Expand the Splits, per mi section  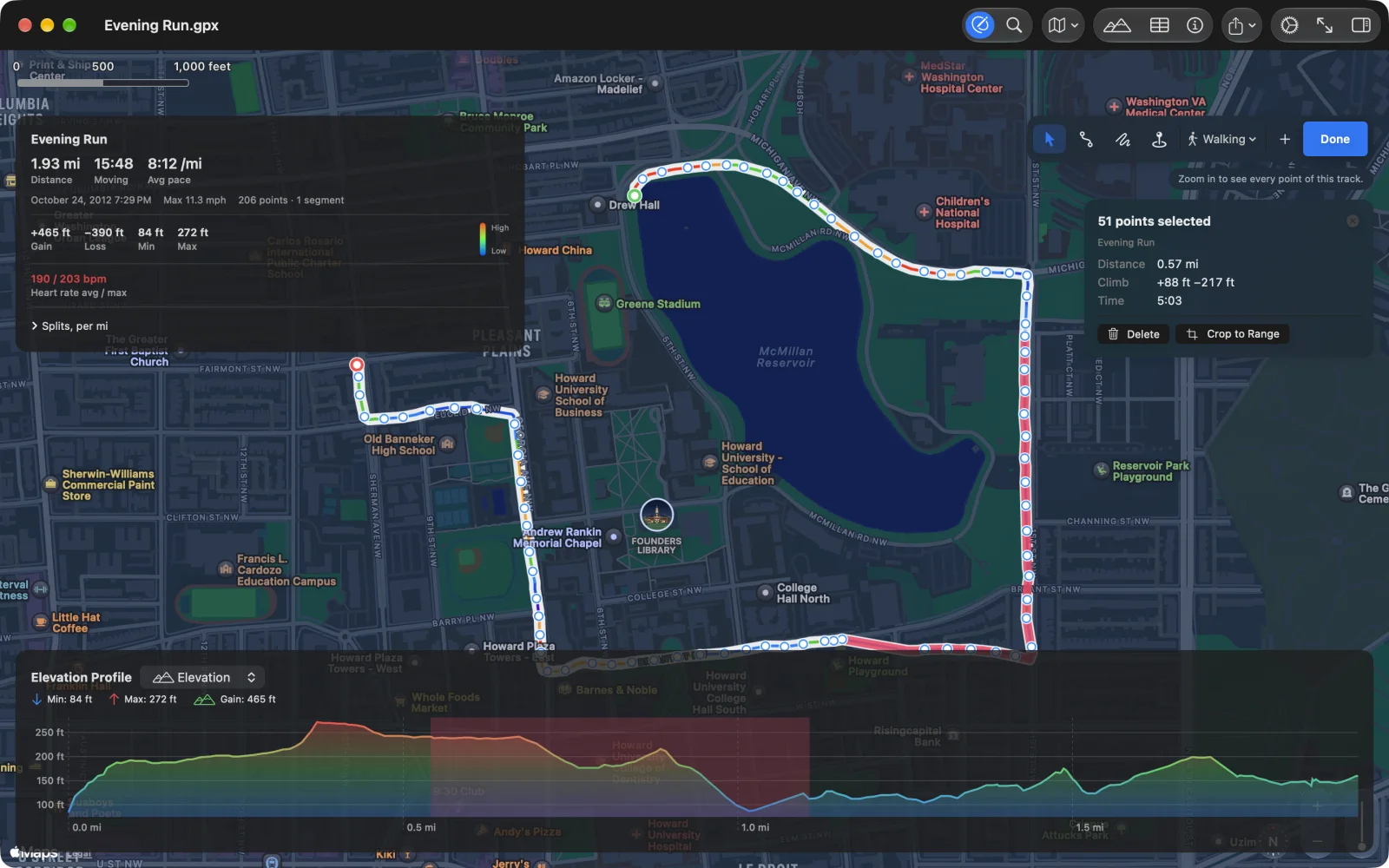(69, 325)
